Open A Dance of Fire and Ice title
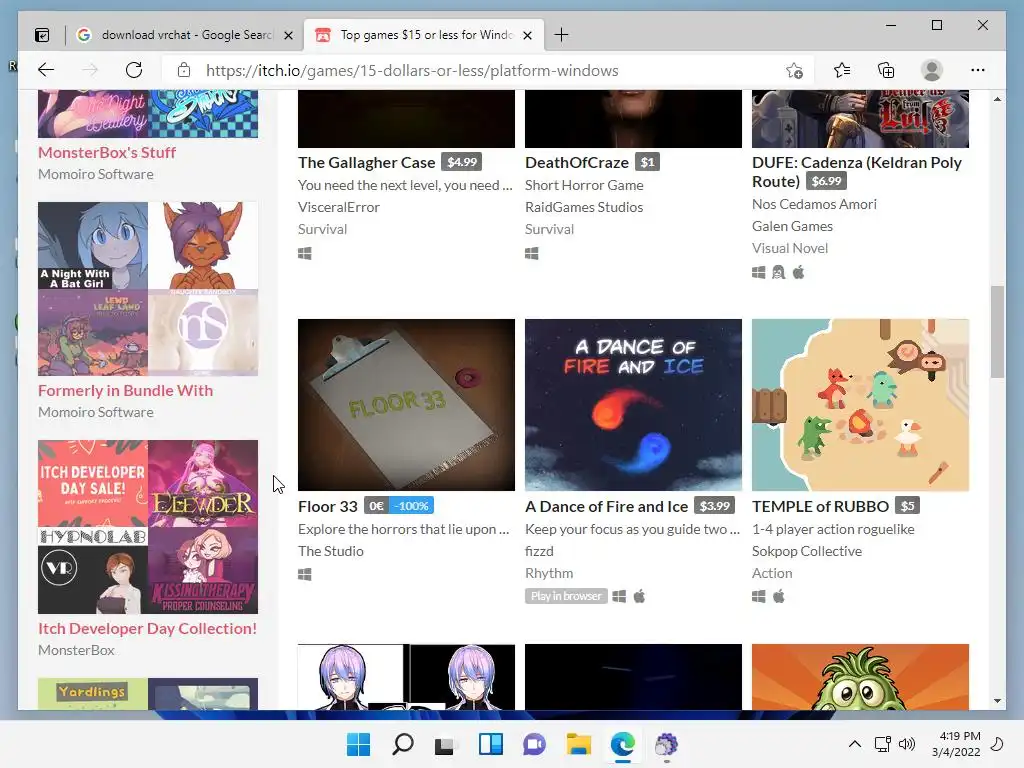This screenshot has width=1024, height=768. pyautogui.click(x=607, y=507)
